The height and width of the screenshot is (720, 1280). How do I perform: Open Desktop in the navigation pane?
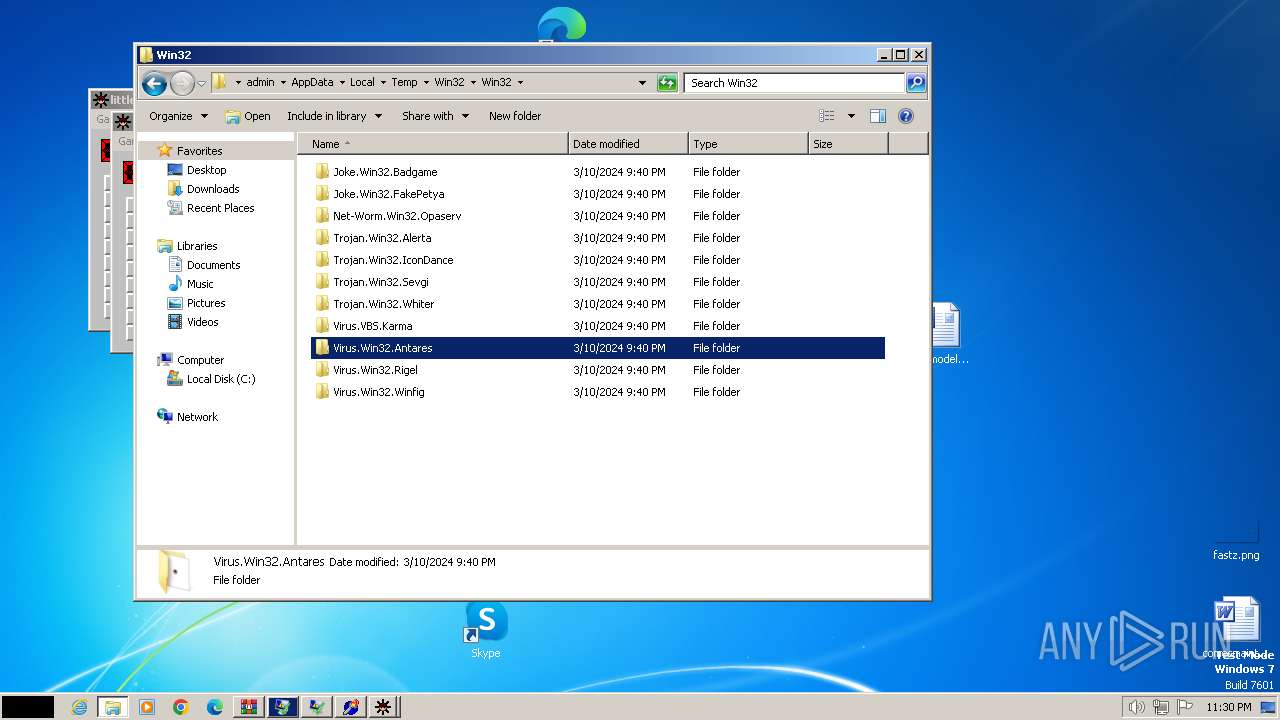coord(206,170)
